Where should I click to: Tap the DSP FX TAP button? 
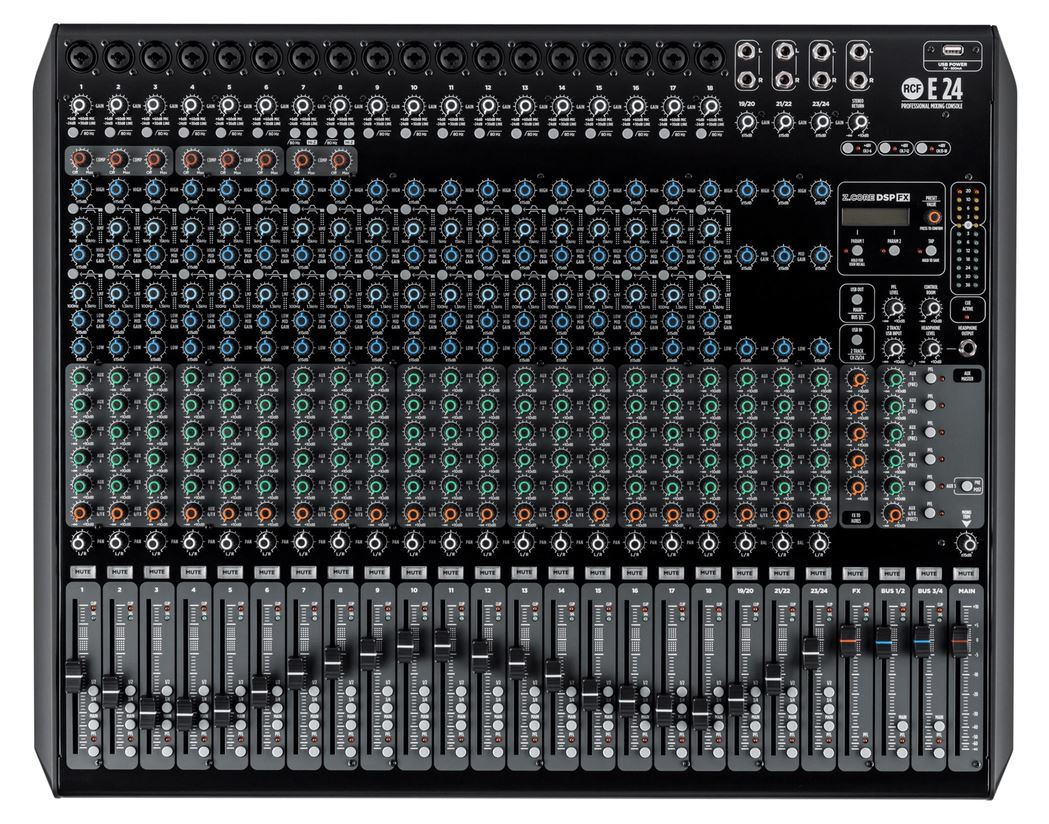931,251
